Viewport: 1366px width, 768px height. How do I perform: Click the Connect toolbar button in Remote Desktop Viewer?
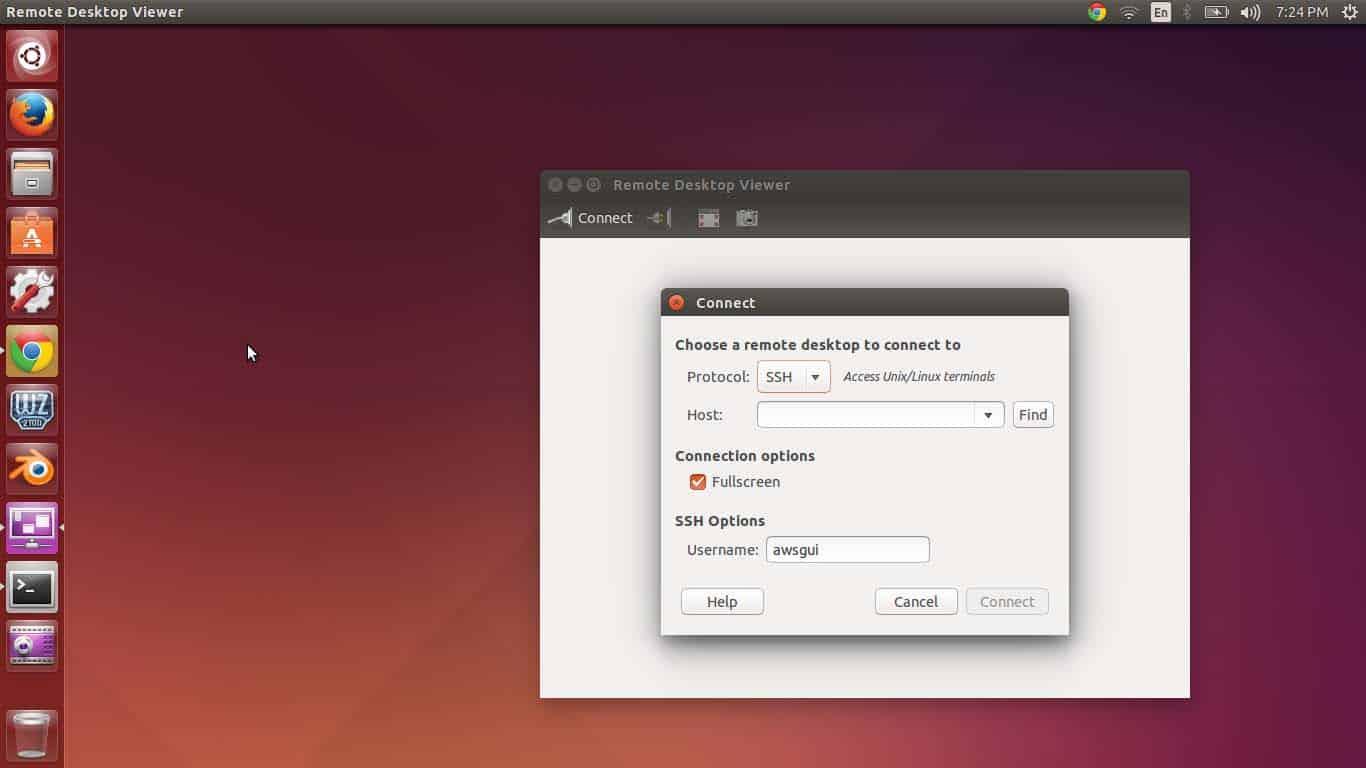point(591,218)
